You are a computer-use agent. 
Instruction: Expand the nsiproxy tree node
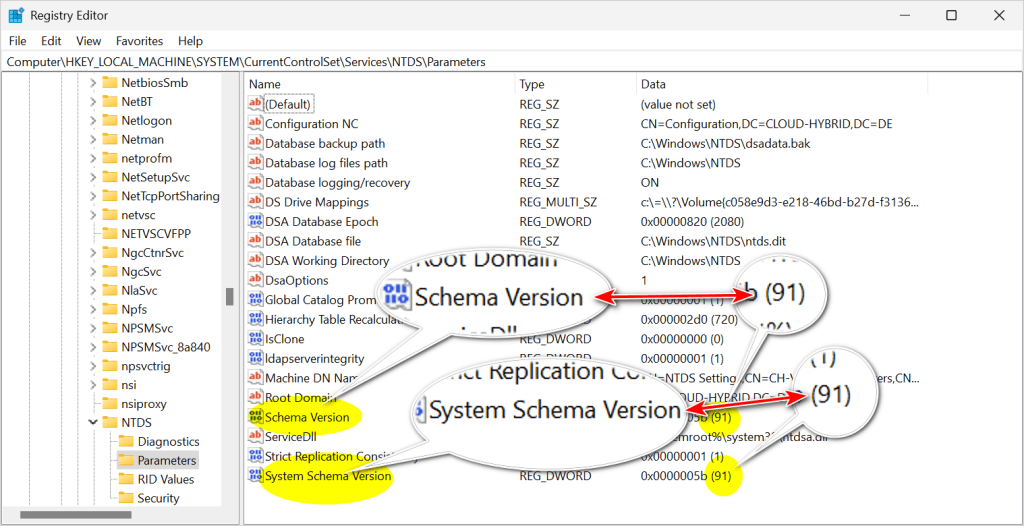click(x=93, y=404)
